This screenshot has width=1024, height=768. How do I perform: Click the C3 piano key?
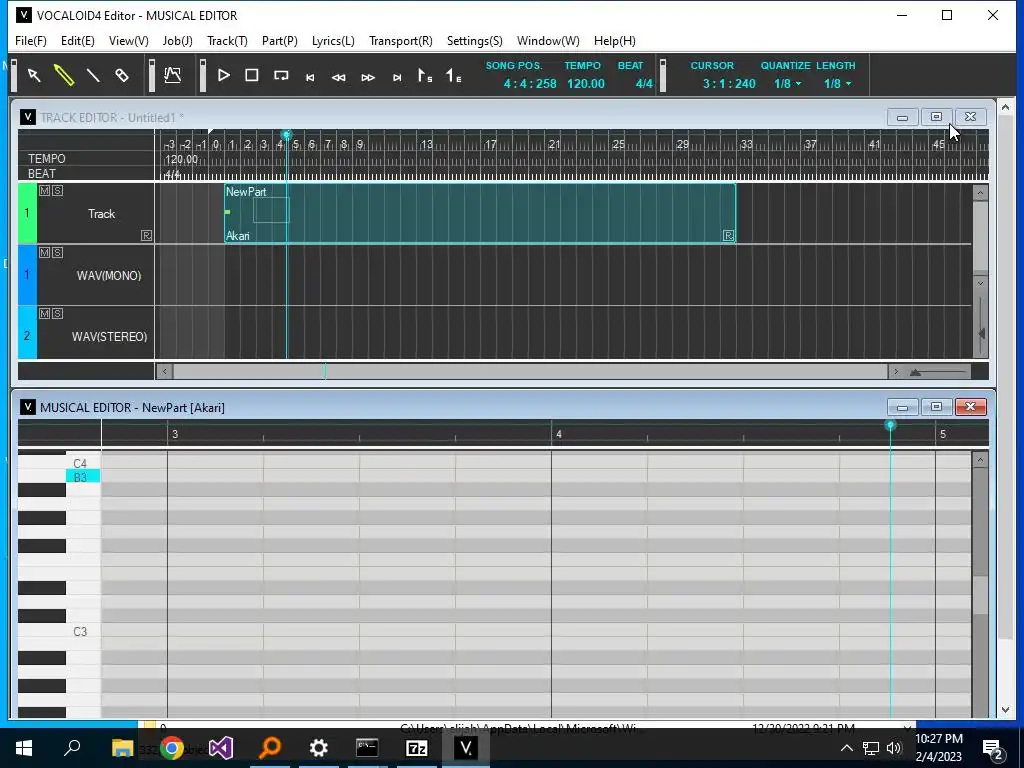[x=80, y=632]
